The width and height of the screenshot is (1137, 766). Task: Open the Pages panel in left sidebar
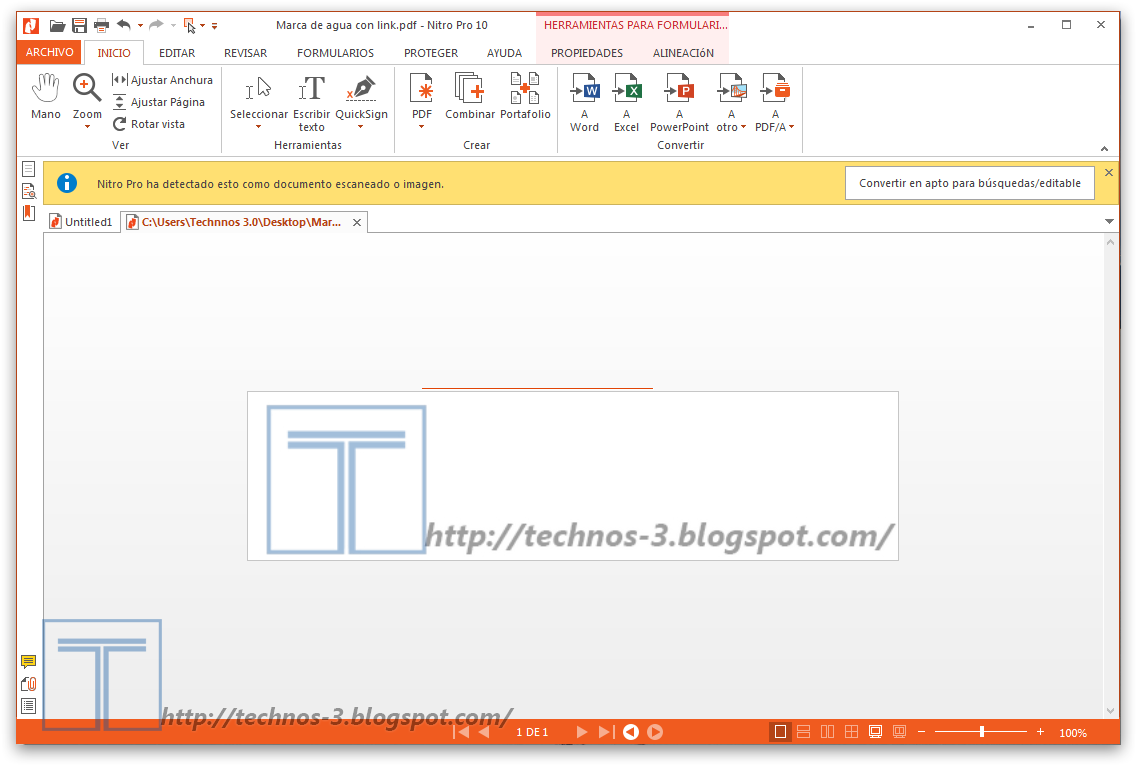tap(28, 169)
